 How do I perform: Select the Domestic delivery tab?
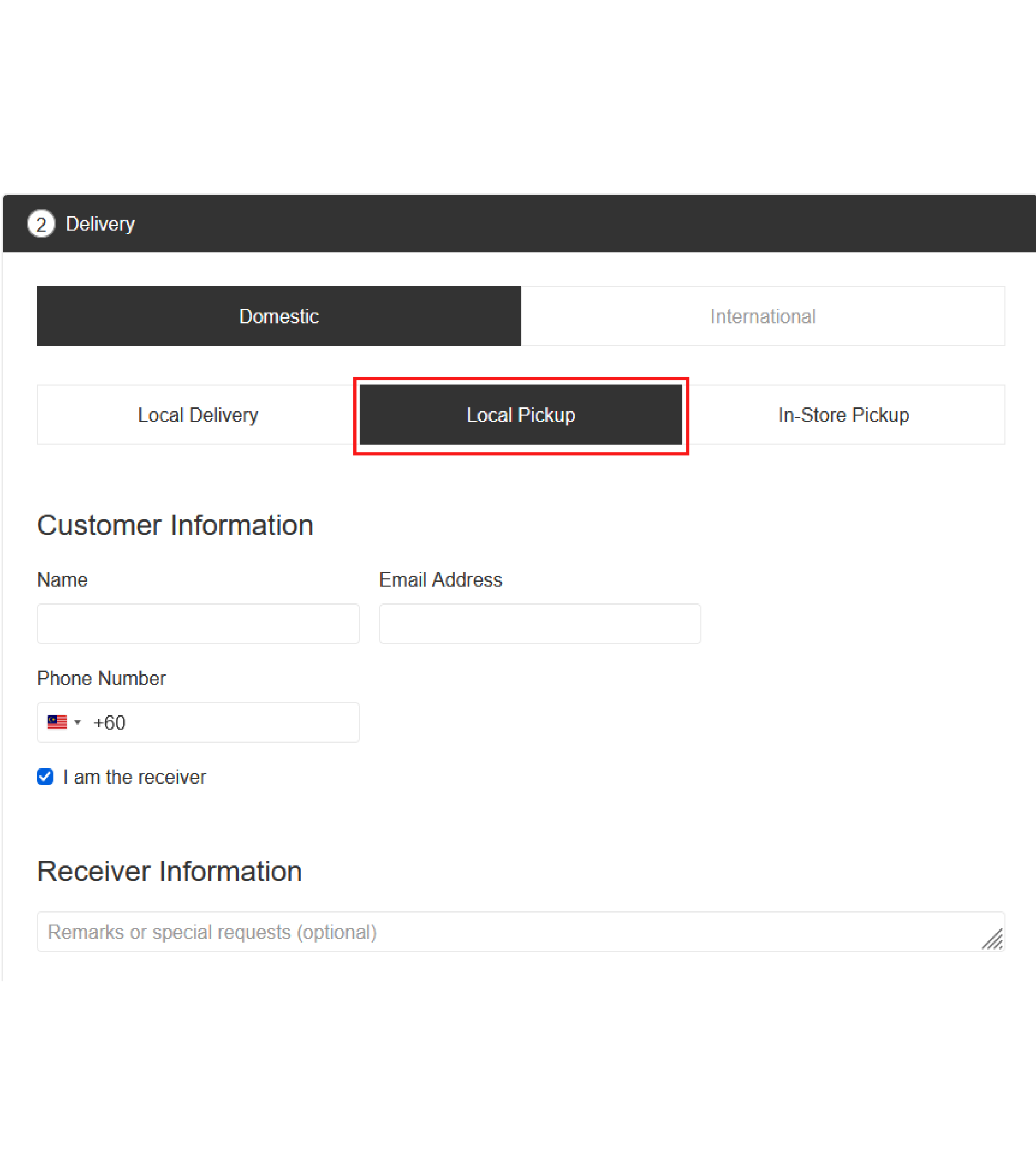click(x=278, y=316)
